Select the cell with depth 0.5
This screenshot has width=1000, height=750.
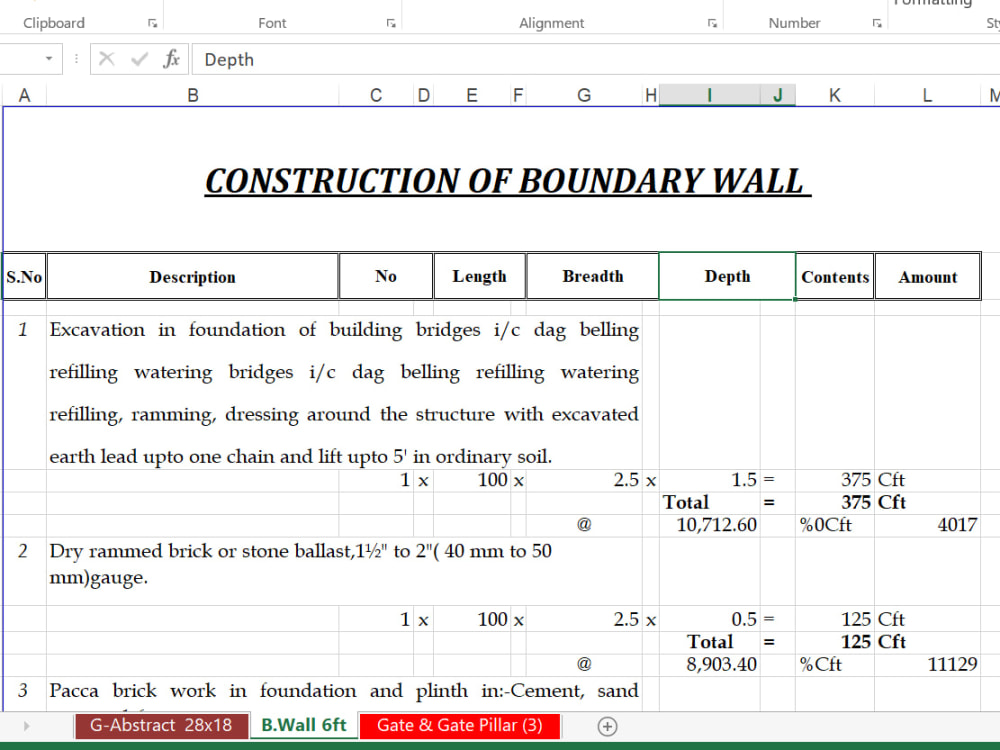pos(709,619)
